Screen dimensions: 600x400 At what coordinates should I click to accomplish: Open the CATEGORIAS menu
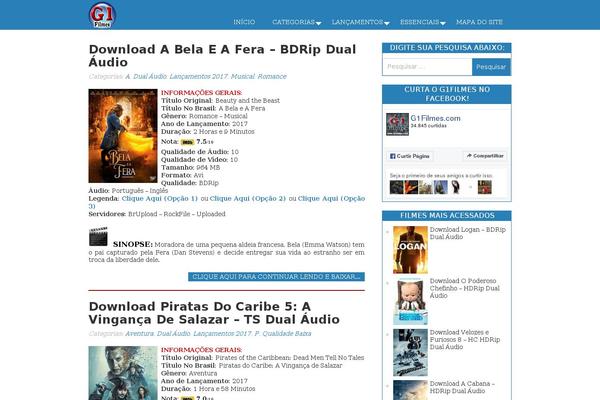point(293,22)
